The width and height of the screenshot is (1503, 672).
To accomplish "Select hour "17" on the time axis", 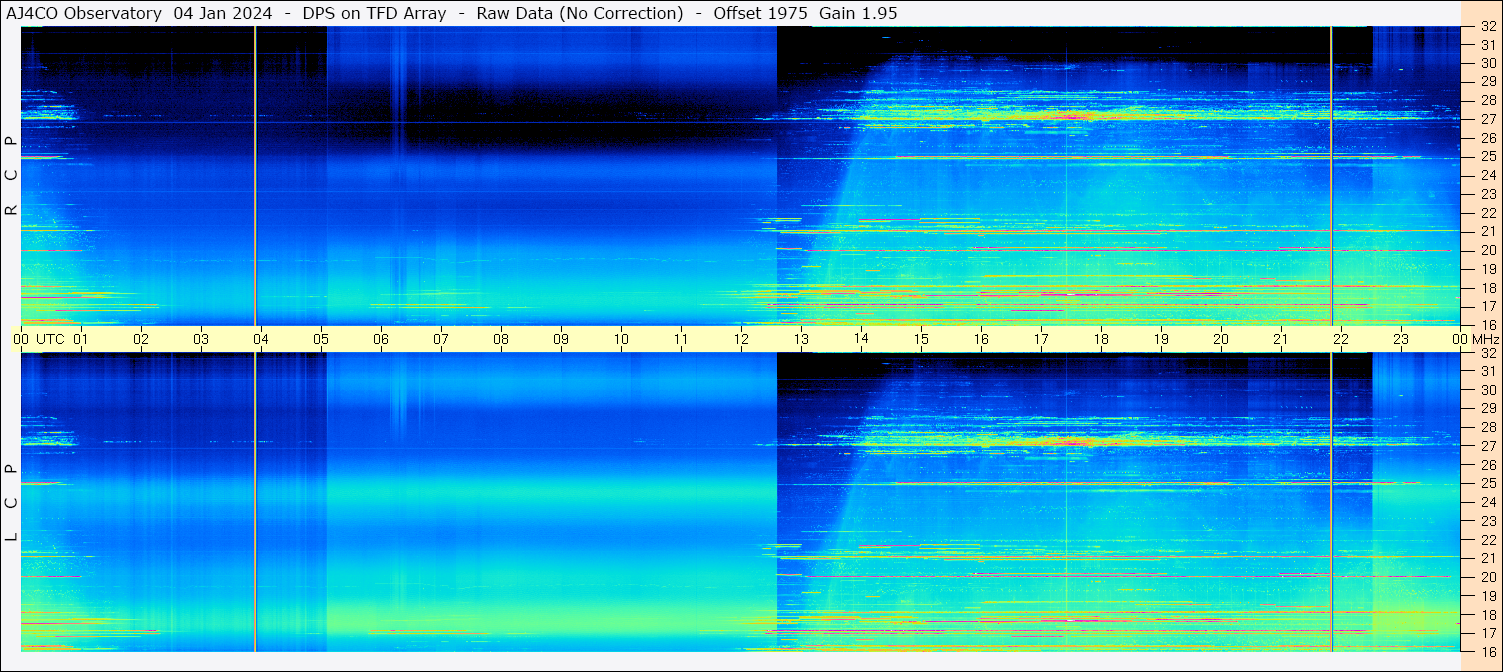I will (x=1041, y=339).
